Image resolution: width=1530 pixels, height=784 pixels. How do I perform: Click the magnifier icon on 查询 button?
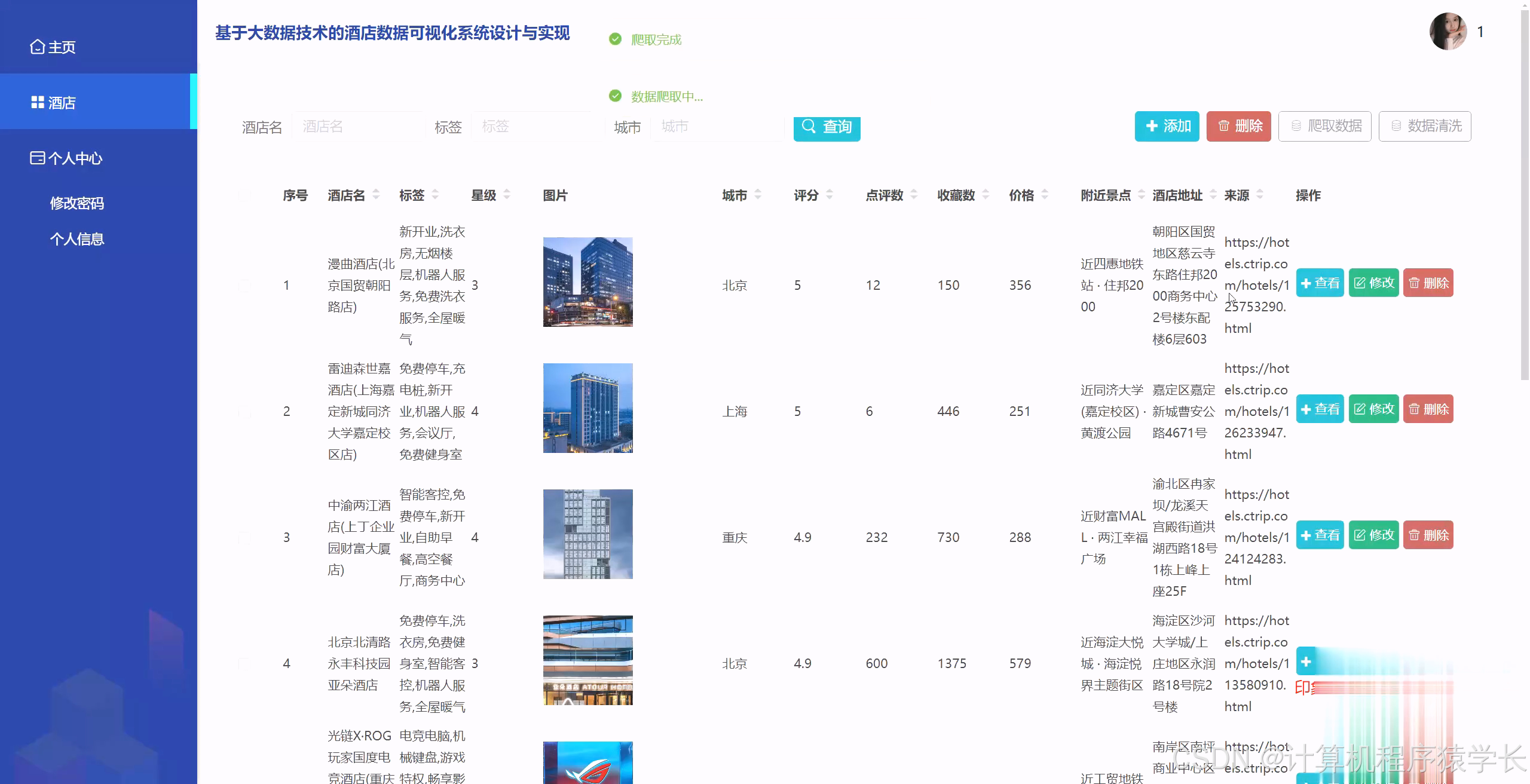pos(809,127)
